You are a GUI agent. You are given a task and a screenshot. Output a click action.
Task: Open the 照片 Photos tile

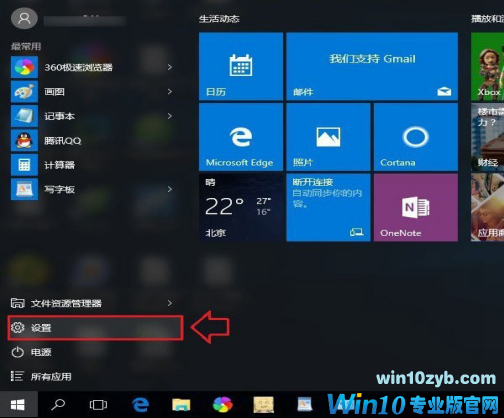click(328, 137)
